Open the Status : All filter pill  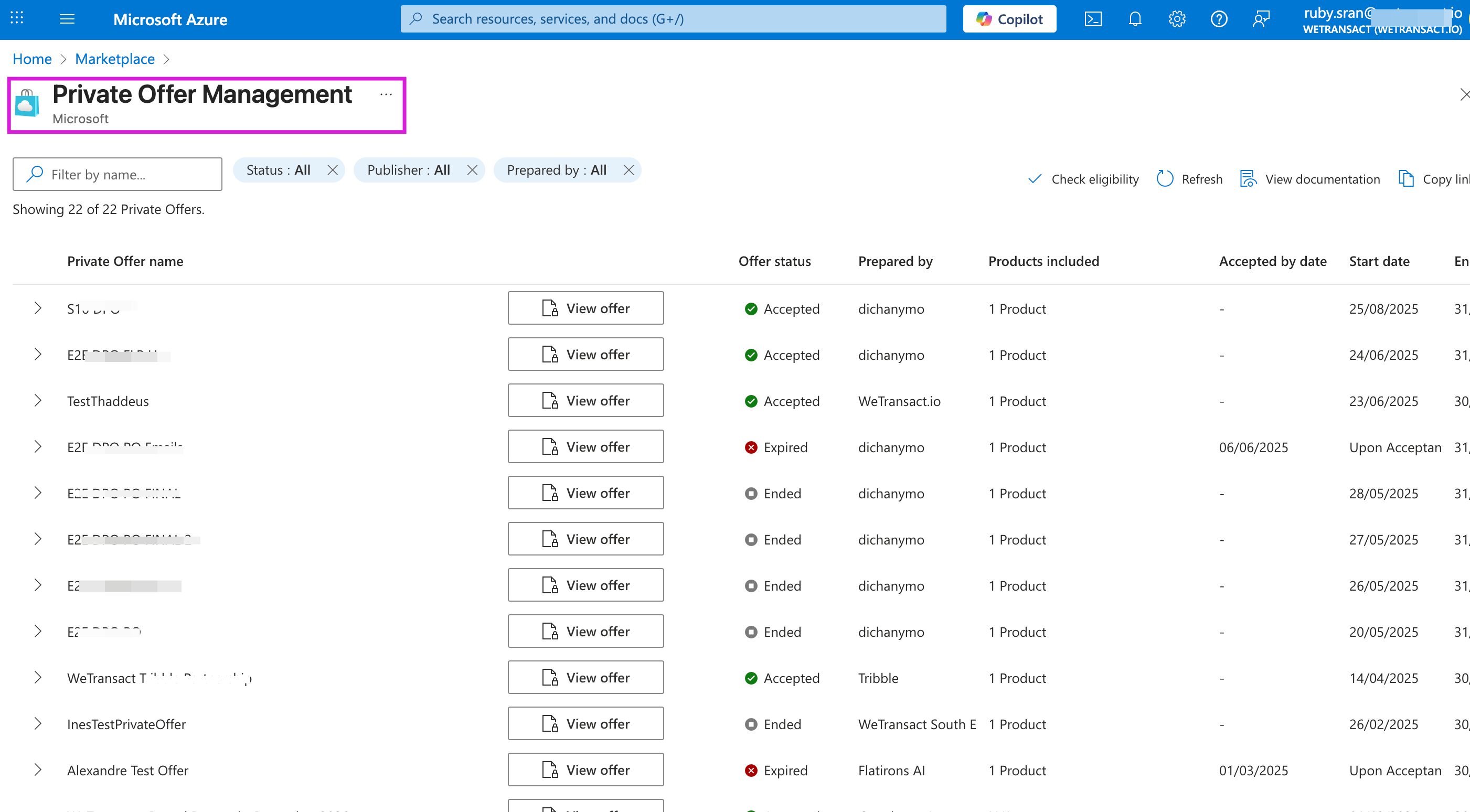click(279, 170)
